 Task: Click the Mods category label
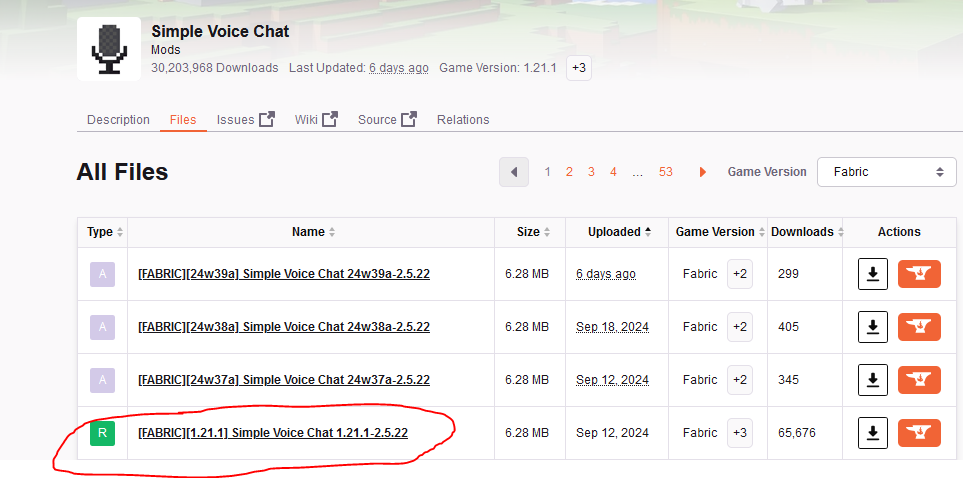click(166, 50)
